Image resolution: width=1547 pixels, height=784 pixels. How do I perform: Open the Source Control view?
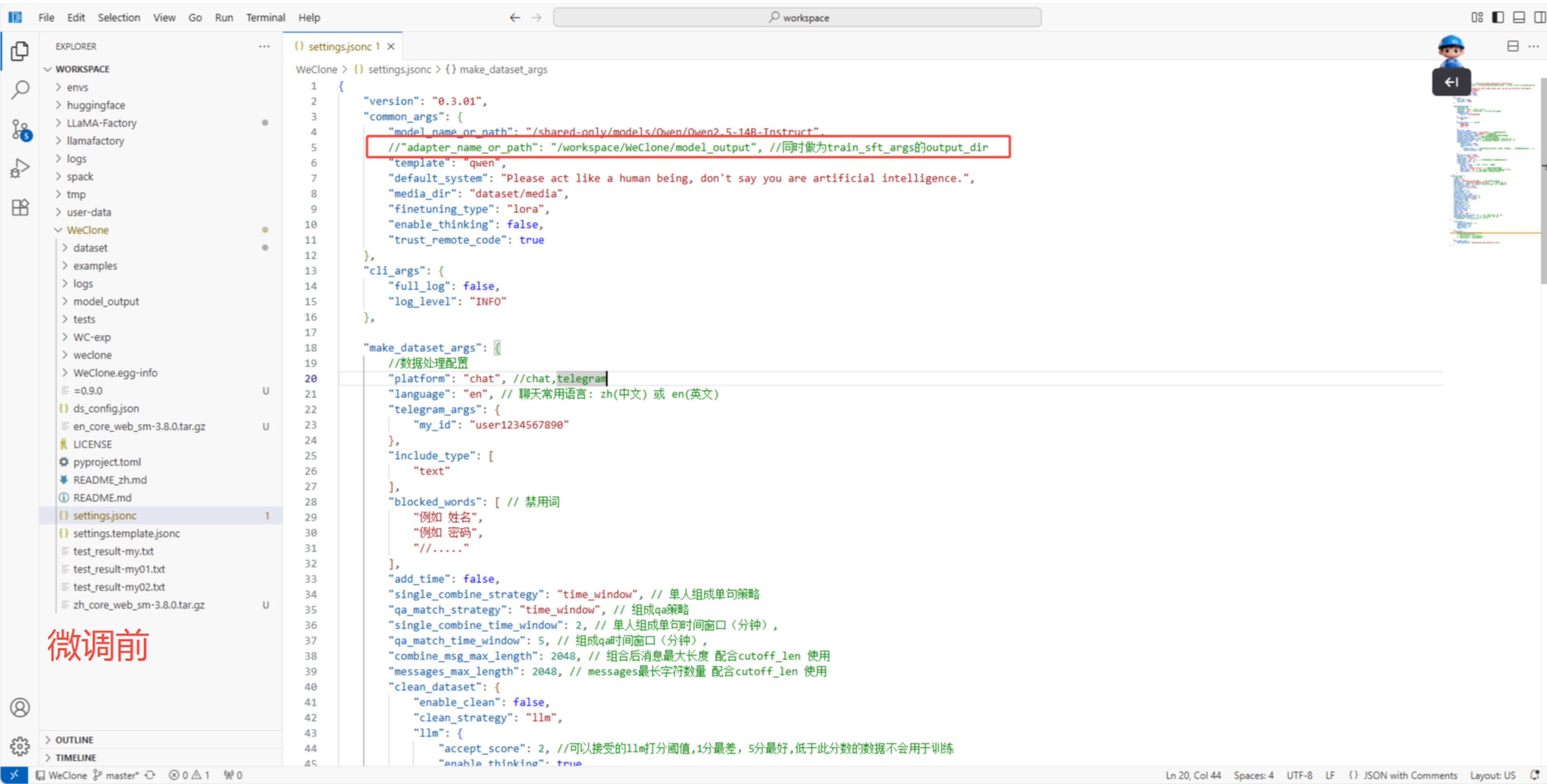(x=20, y=129)
